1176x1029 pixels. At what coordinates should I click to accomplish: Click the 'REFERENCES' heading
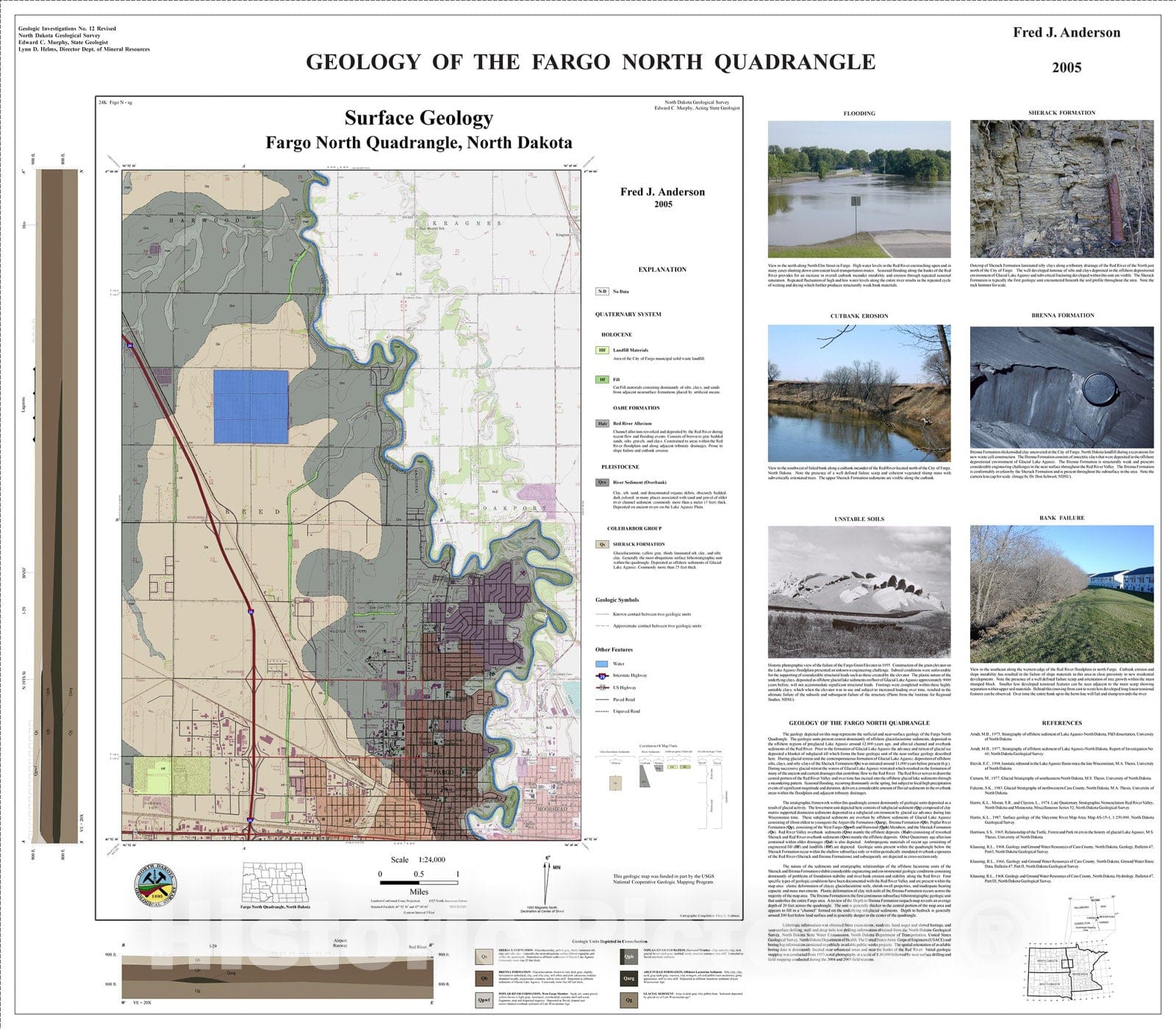pyautogui.click(x=1062, y=723)
